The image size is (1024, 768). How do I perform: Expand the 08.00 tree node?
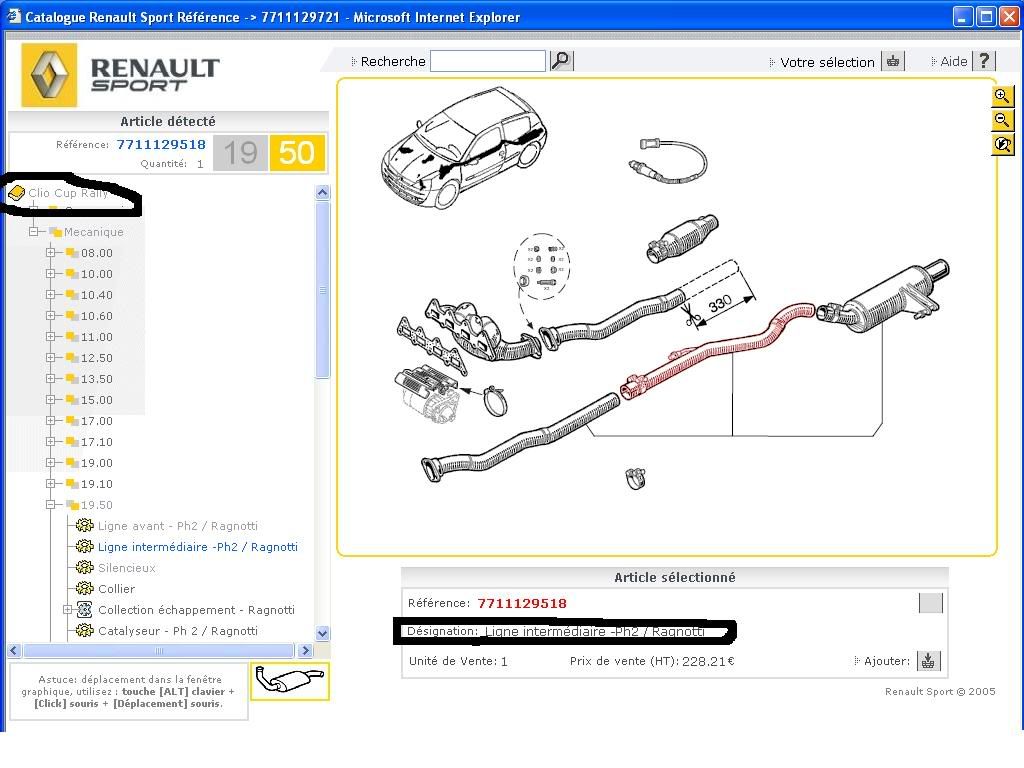click(x=50, y=253)
